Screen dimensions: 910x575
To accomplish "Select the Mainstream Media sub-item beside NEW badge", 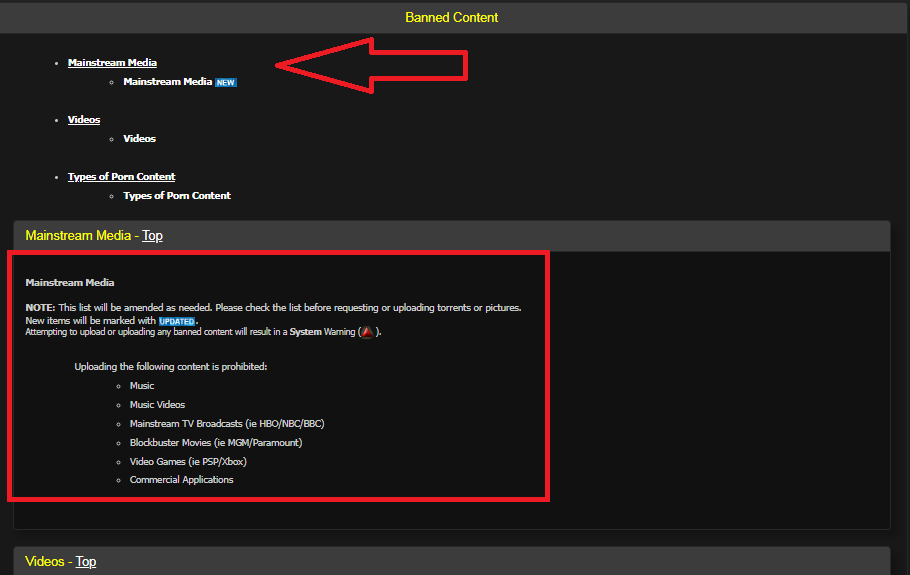I will click(167, 82).
